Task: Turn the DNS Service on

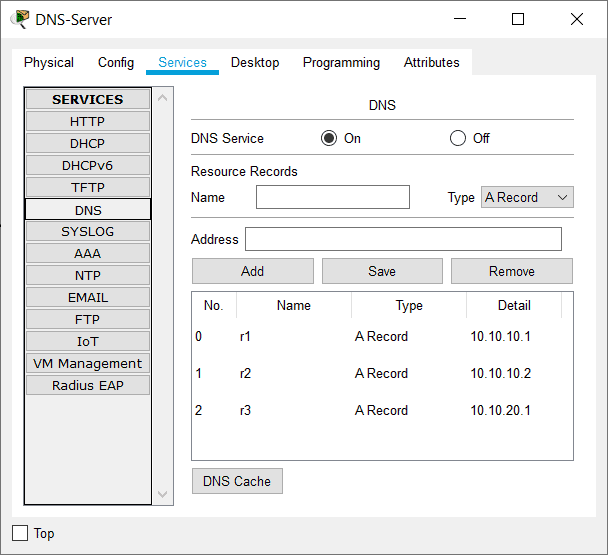Action: 329,138
